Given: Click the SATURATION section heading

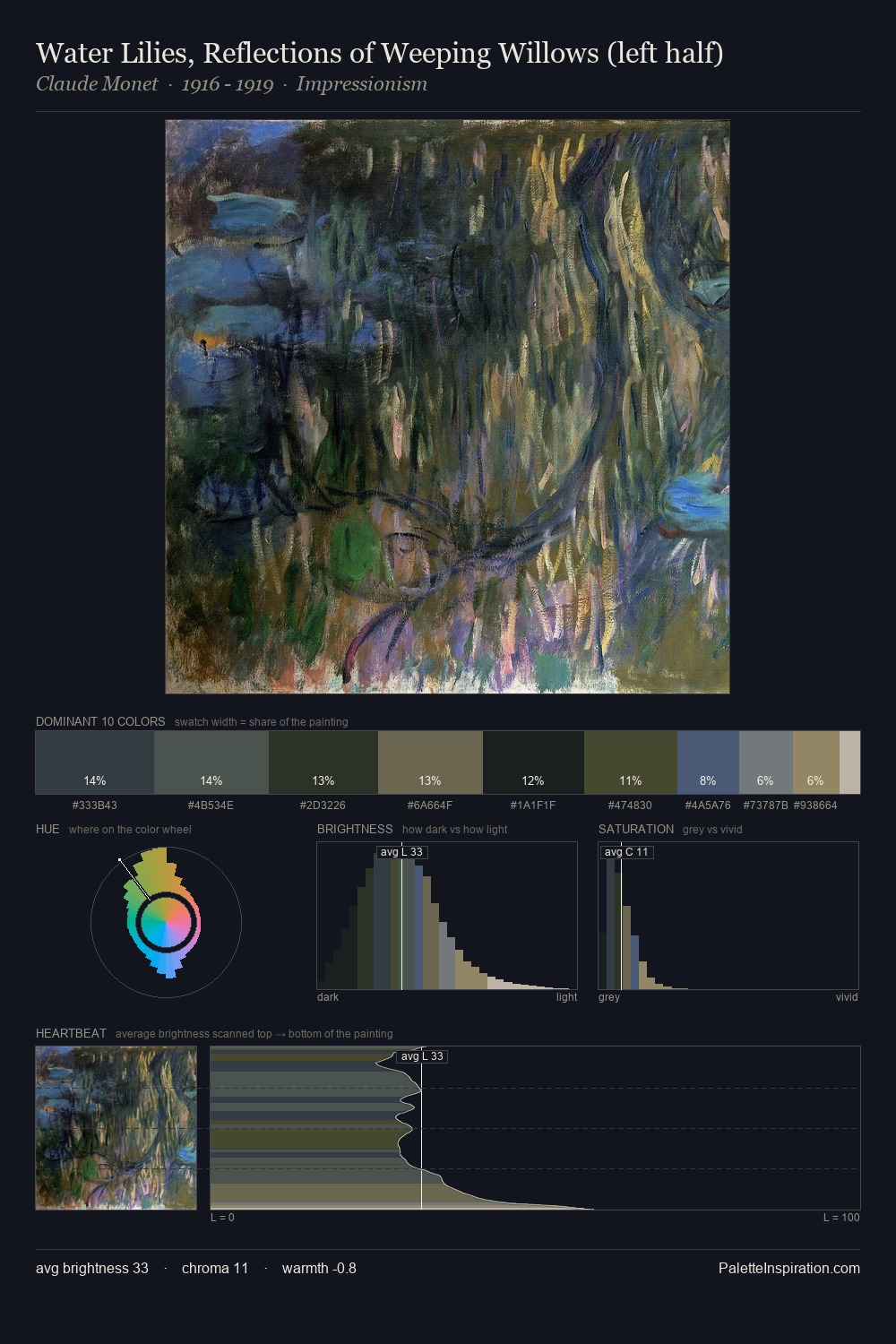Looking at the screenshot, I should click(636, 829).
